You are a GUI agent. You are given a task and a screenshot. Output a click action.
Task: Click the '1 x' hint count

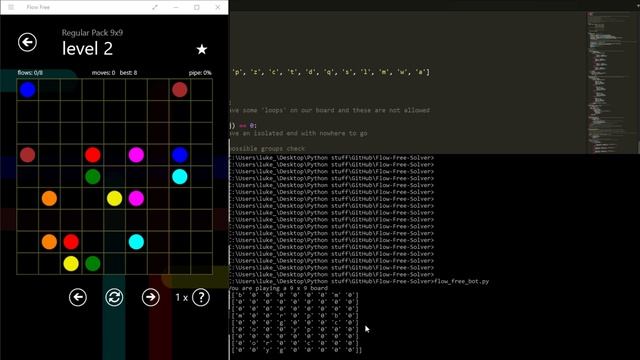click(x=182, y=298)
